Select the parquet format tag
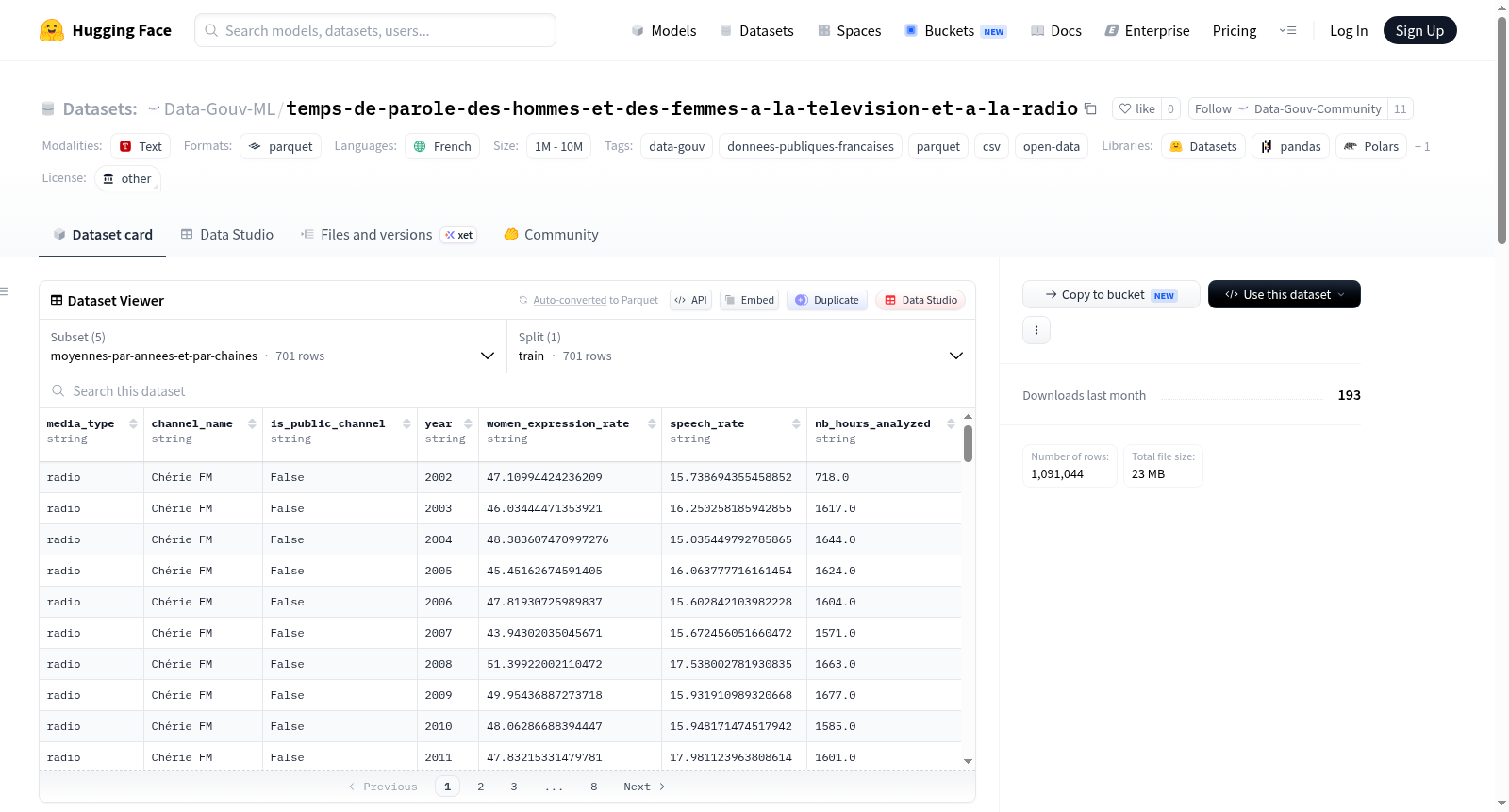 tap(280, 146)
